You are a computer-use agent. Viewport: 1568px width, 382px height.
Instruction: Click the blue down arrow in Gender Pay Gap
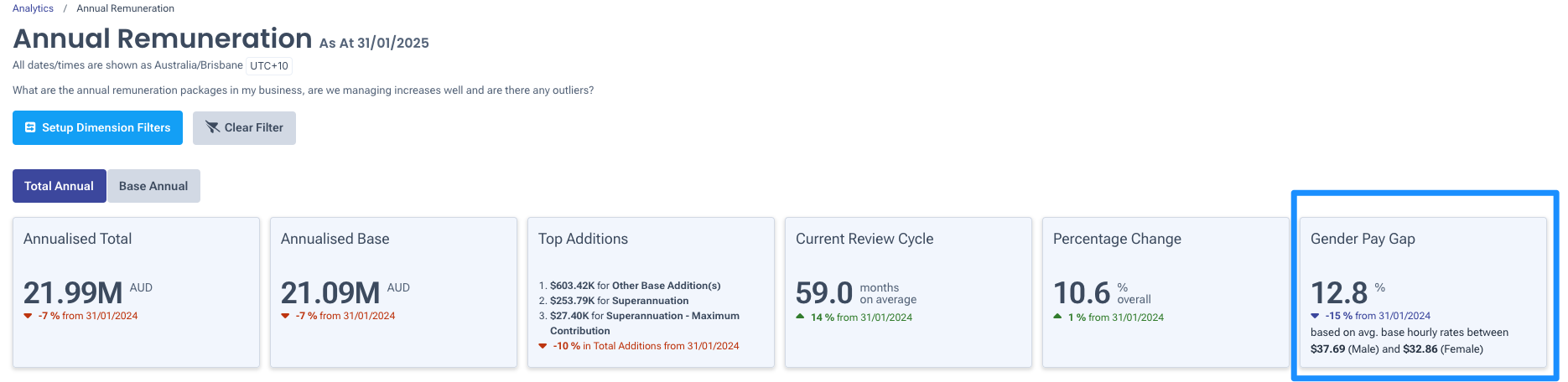tap(1315, 316)
